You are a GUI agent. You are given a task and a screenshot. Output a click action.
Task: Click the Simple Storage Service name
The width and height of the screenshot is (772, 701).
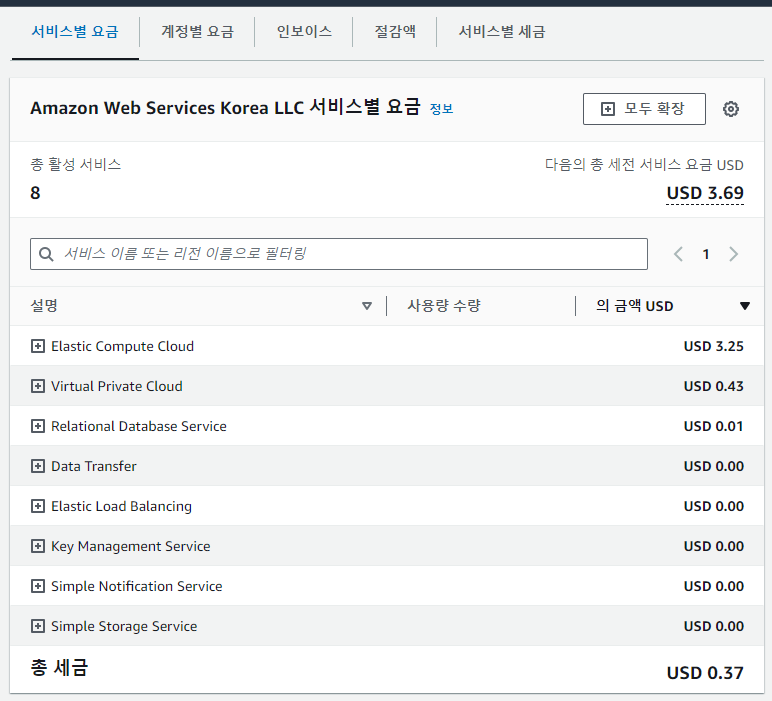(x=124, y=626)
